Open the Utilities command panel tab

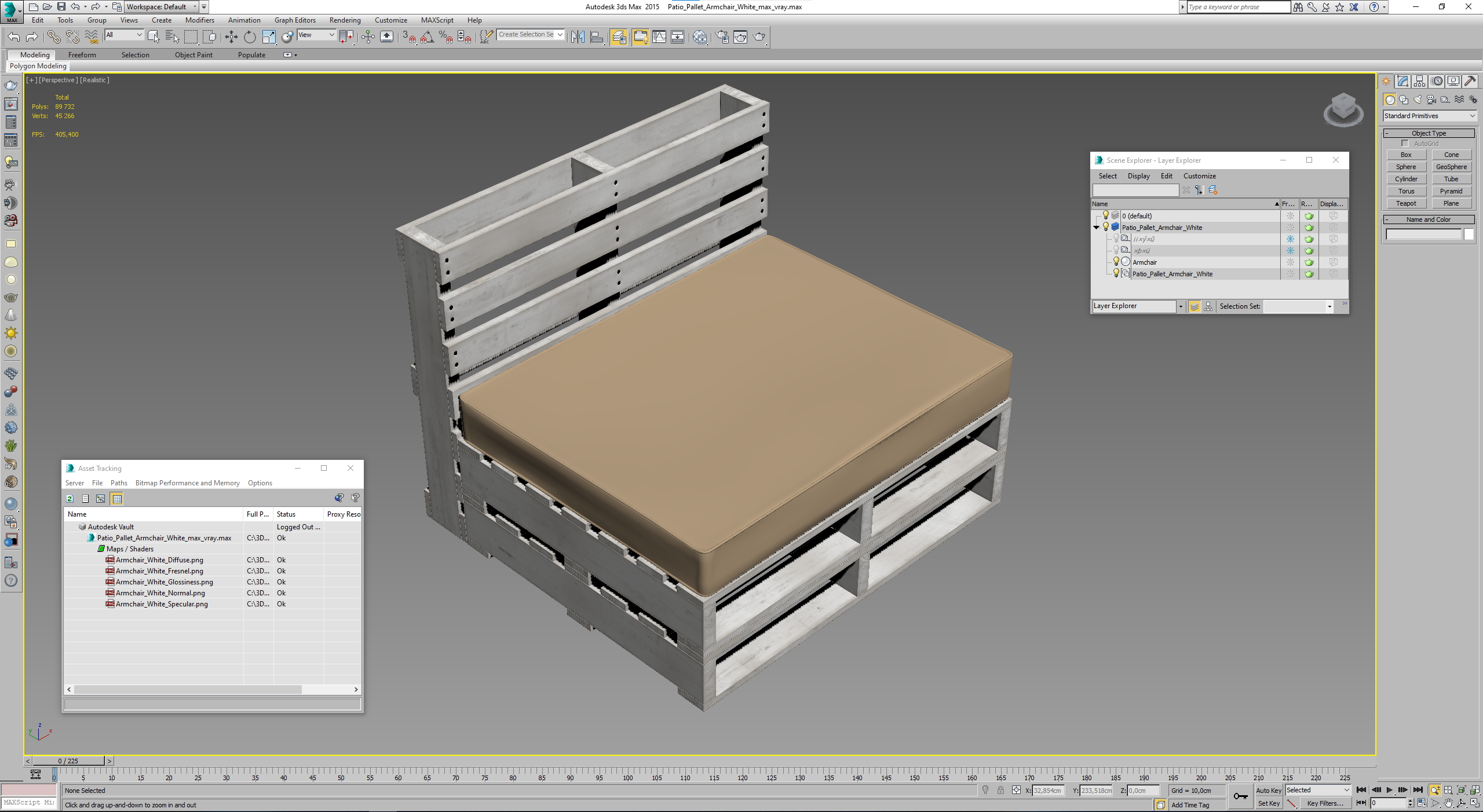click(x=1470, y=82)
